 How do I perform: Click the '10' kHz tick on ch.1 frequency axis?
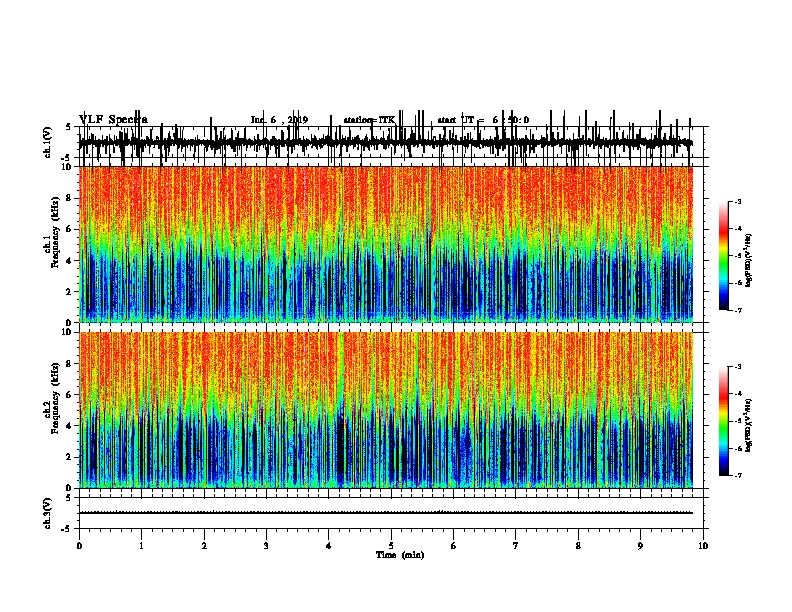[x=68, y=167]
